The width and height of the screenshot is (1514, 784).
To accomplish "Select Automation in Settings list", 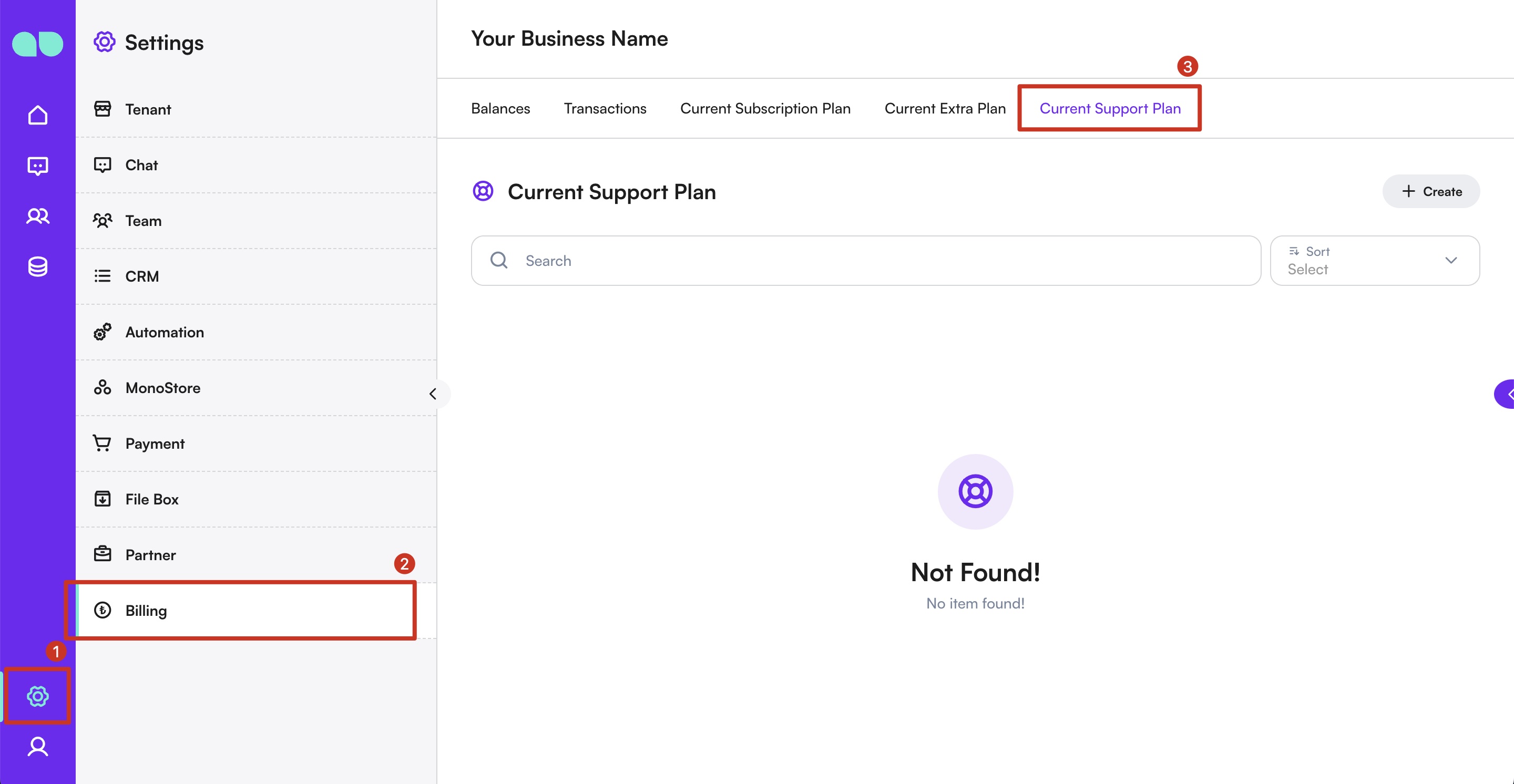I will (x=165, y=332).
